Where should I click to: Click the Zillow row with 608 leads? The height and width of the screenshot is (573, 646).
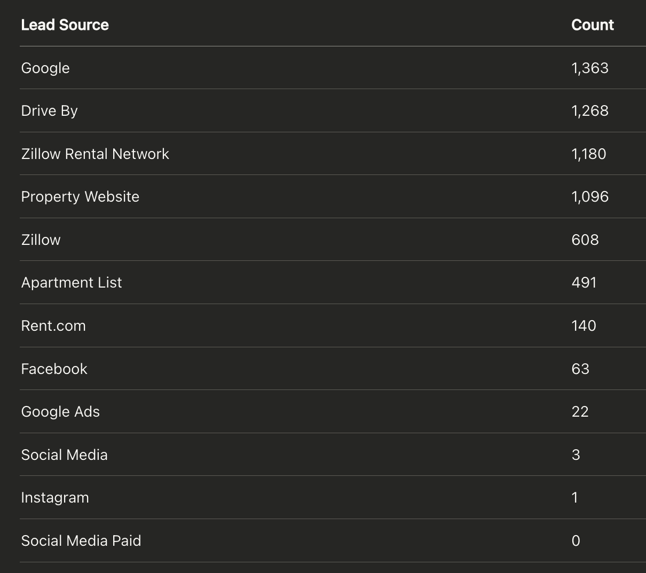[41, 240]
